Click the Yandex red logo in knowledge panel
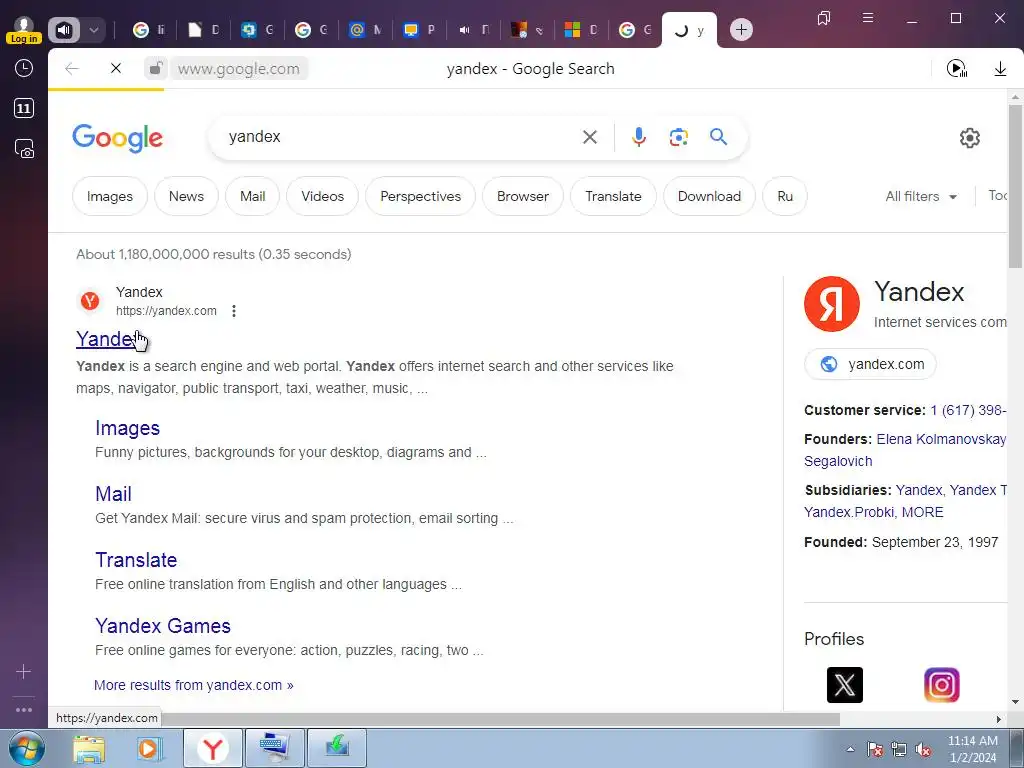The image size is (1024, 768). 831,304
